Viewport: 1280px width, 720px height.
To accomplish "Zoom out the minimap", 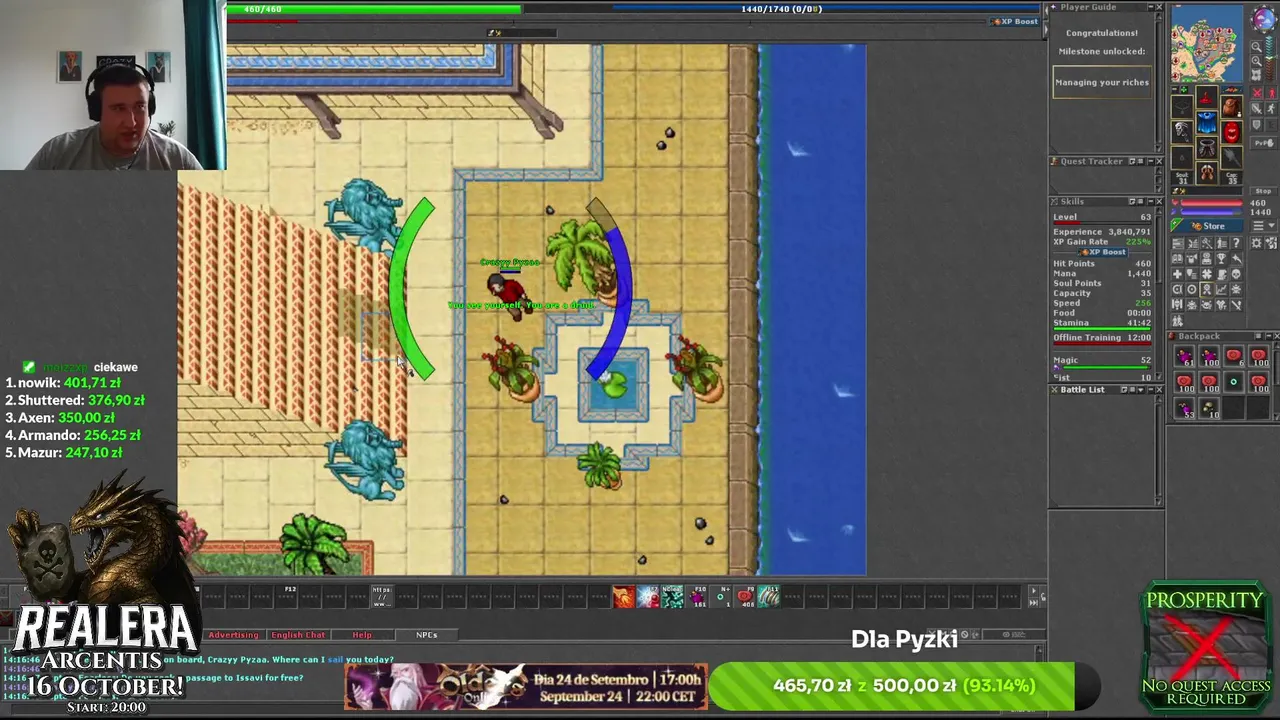I will click(x=1256, y=47).
